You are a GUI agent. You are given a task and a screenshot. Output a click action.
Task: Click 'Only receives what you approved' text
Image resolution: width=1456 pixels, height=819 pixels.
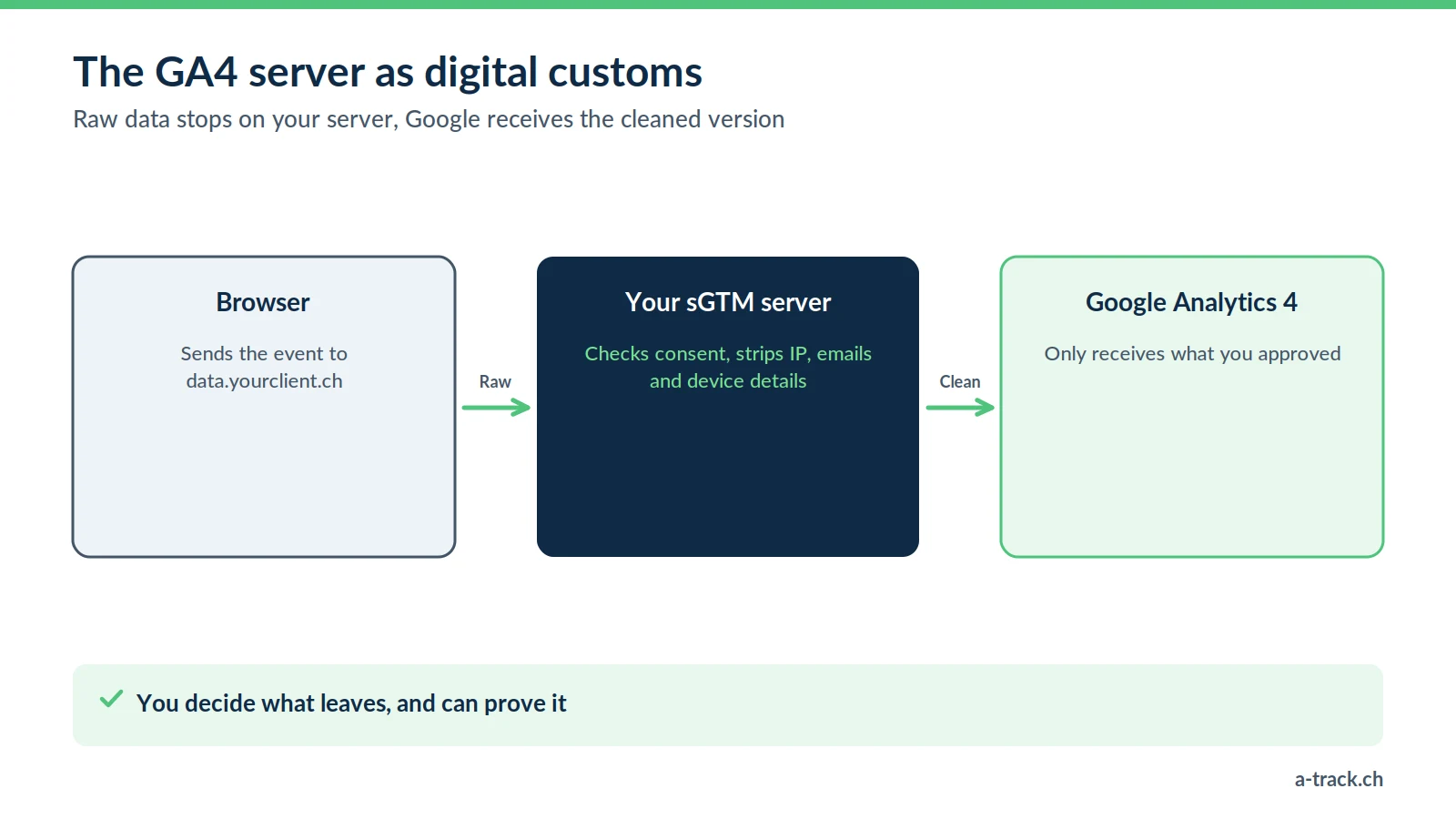1192,353
